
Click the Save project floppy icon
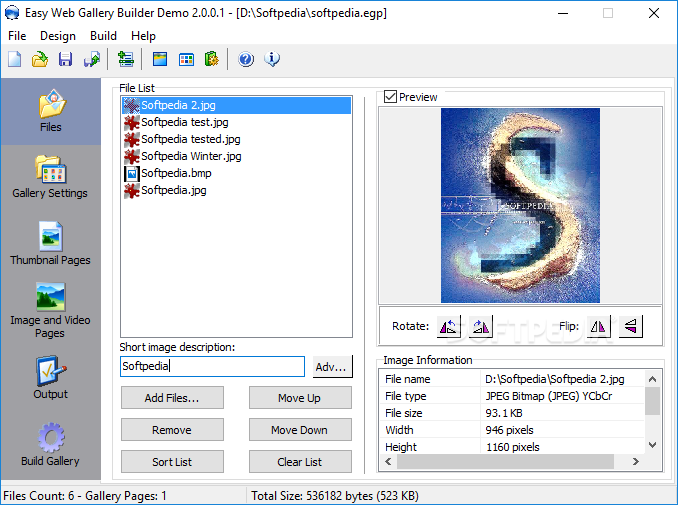[65, 59]
